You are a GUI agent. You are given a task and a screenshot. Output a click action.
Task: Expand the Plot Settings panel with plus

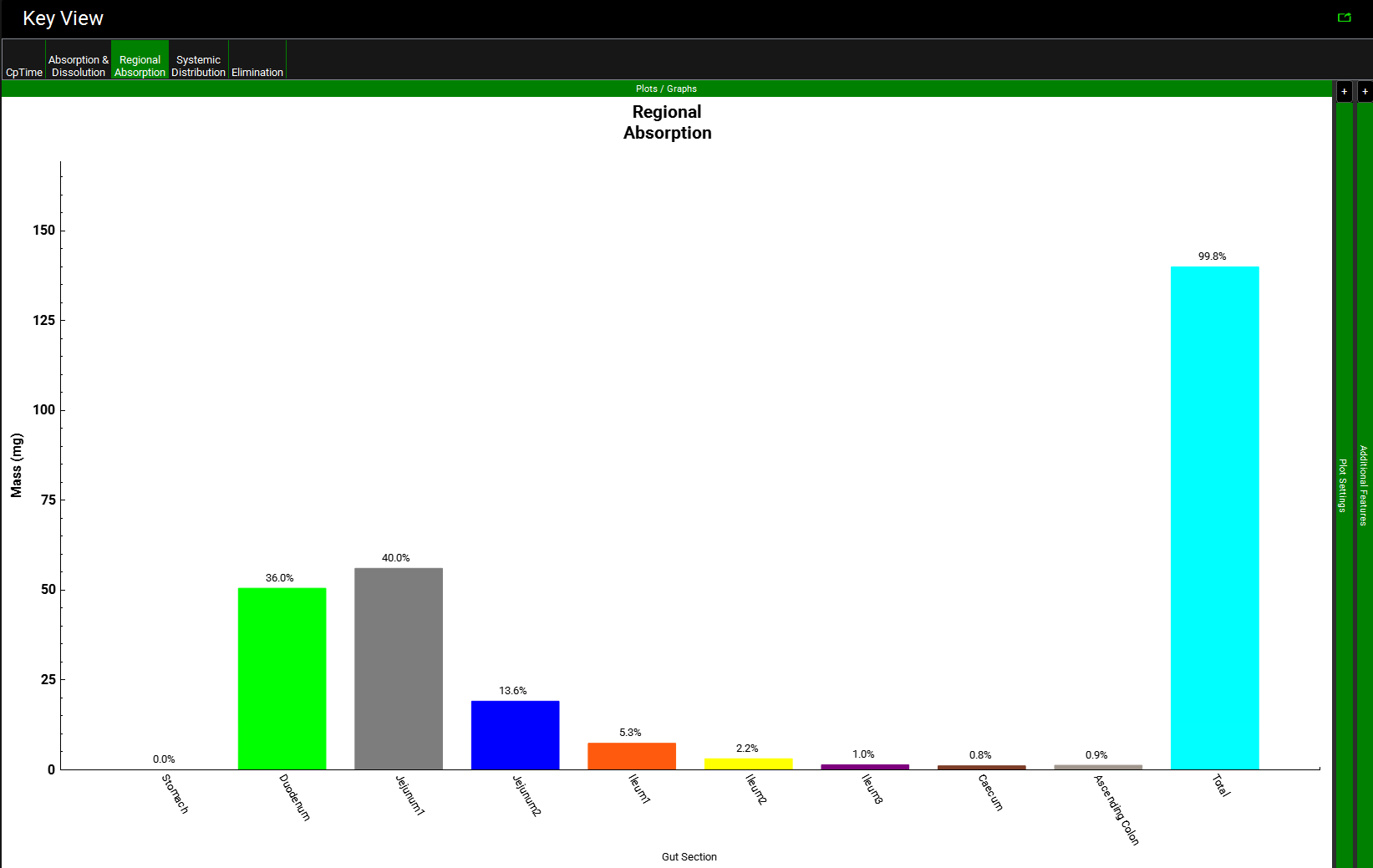(x=1344, y=92)
